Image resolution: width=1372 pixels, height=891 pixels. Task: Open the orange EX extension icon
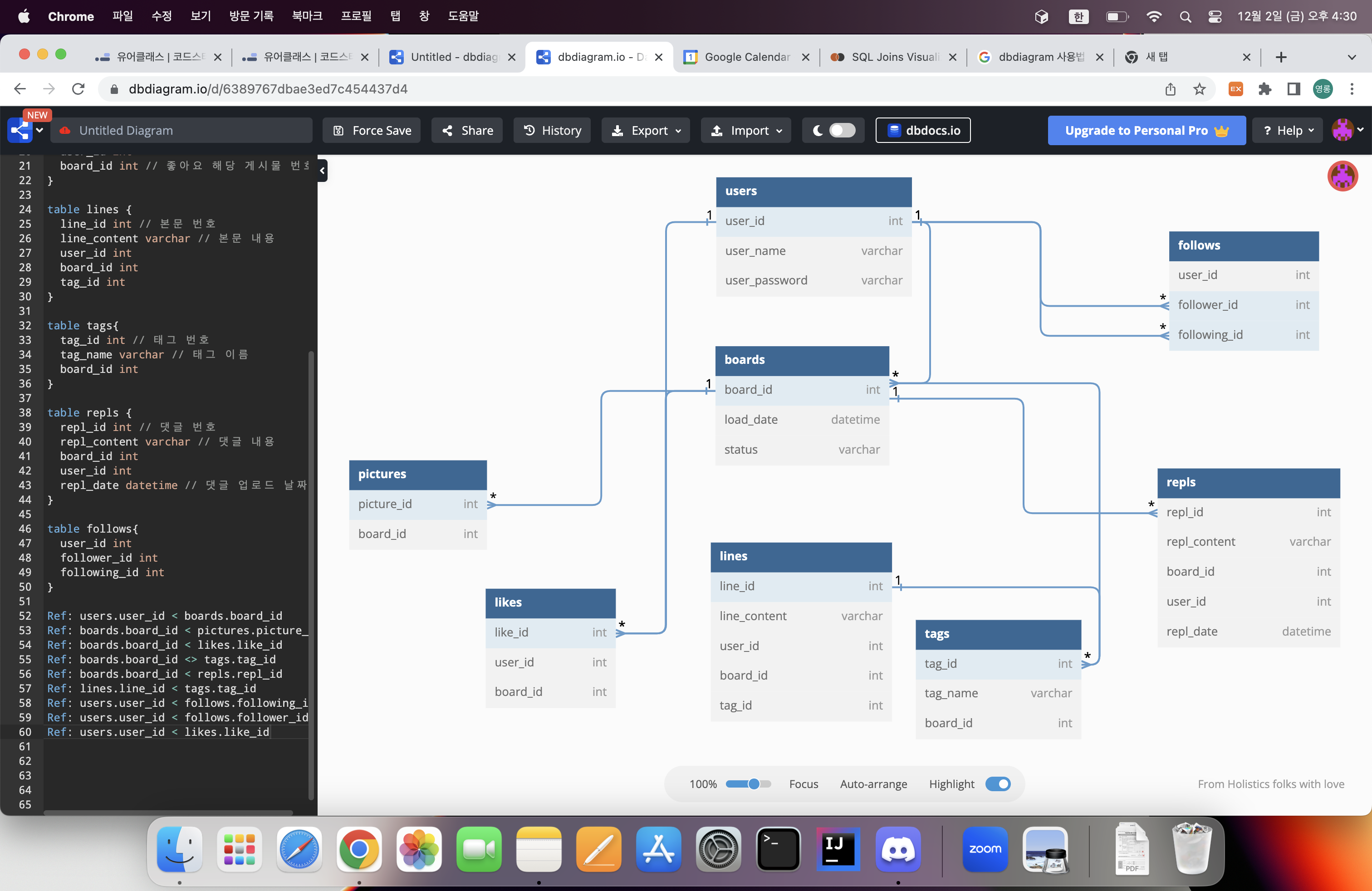[x=1235, y=89]
